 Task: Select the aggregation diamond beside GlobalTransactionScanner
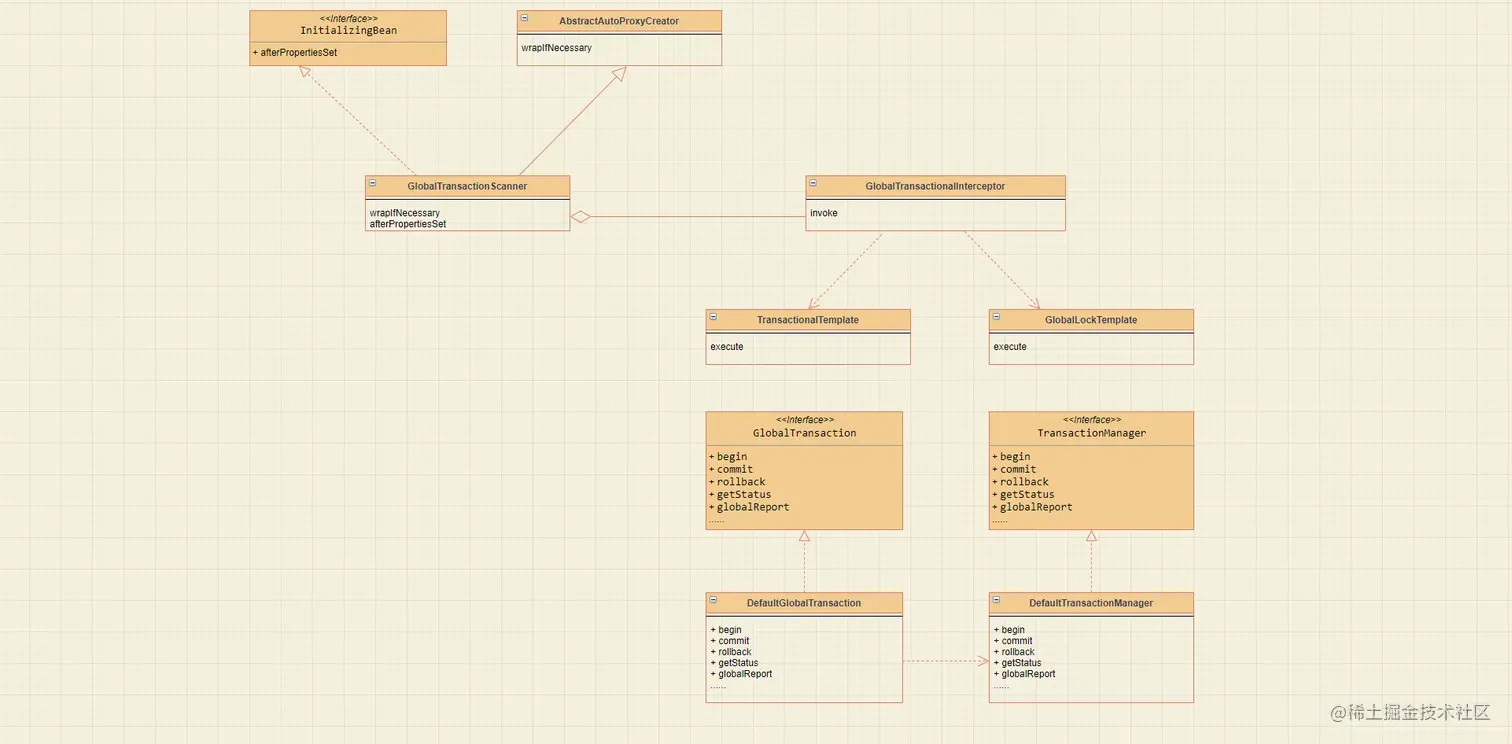[581, 217]
